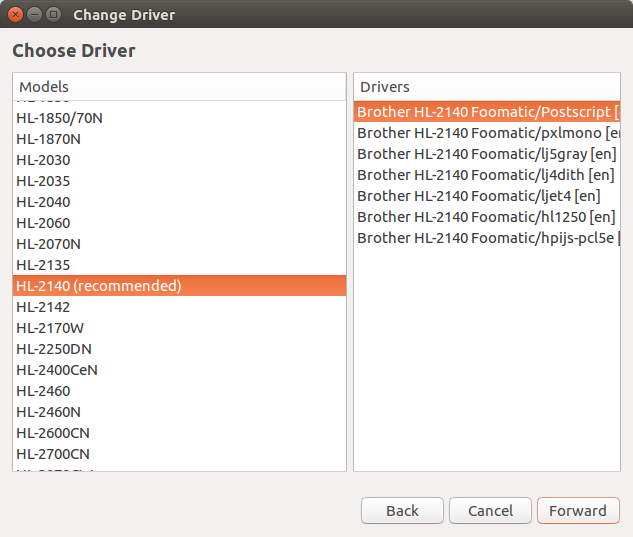Screen dimensions: 633x537
Task: Choose the HL-2030 model
Action: [x=179, y=160]
